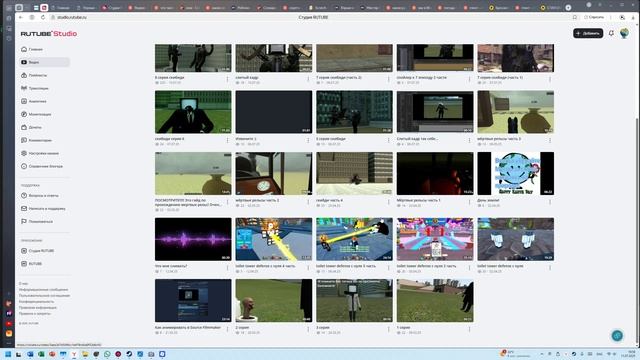Screen dimensions: 640x360
Task: Click the title "toilet tower defense с нуля 4 часть"
Action: (x=265, y=266)
